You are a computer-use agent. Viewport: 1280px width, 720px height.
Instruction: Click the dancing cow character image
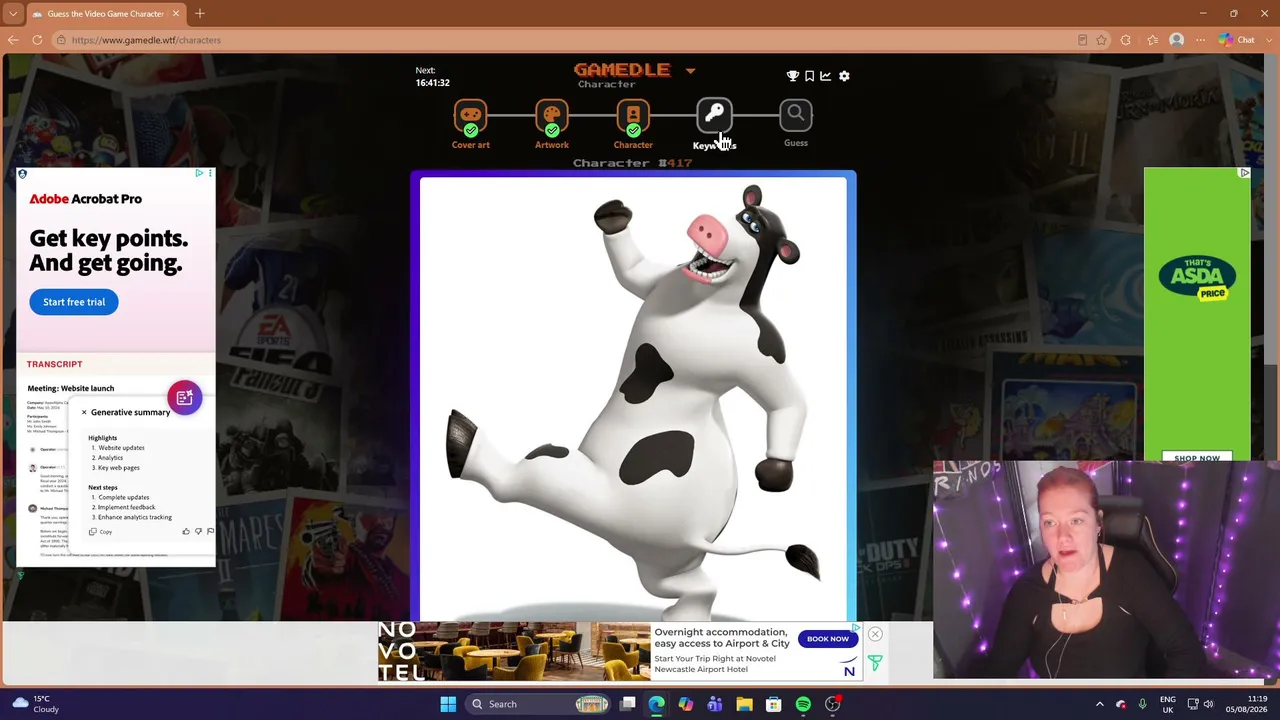[633, 399]
